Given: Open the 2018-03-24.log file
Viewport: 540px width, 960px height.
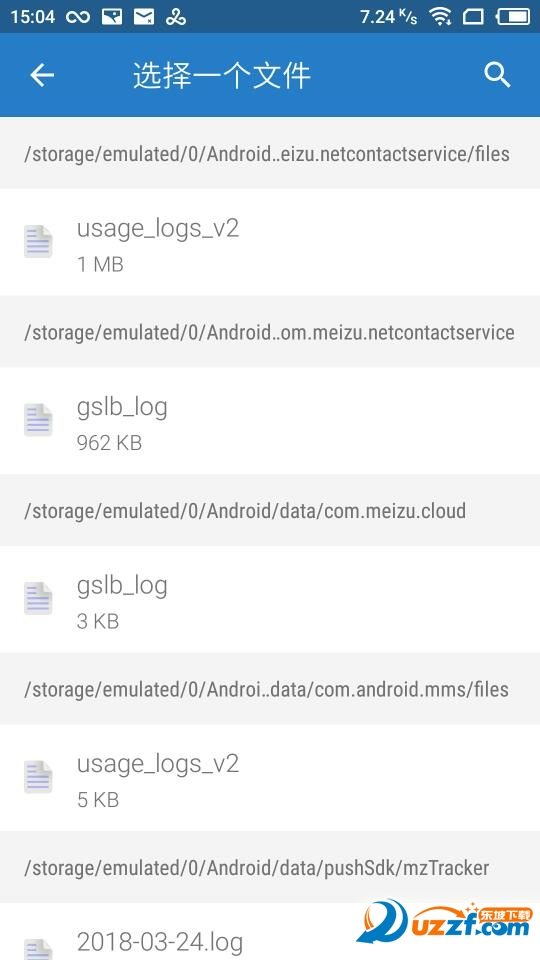Looking at the screenshot, I should pyautogui.click(x=270, y=932).
